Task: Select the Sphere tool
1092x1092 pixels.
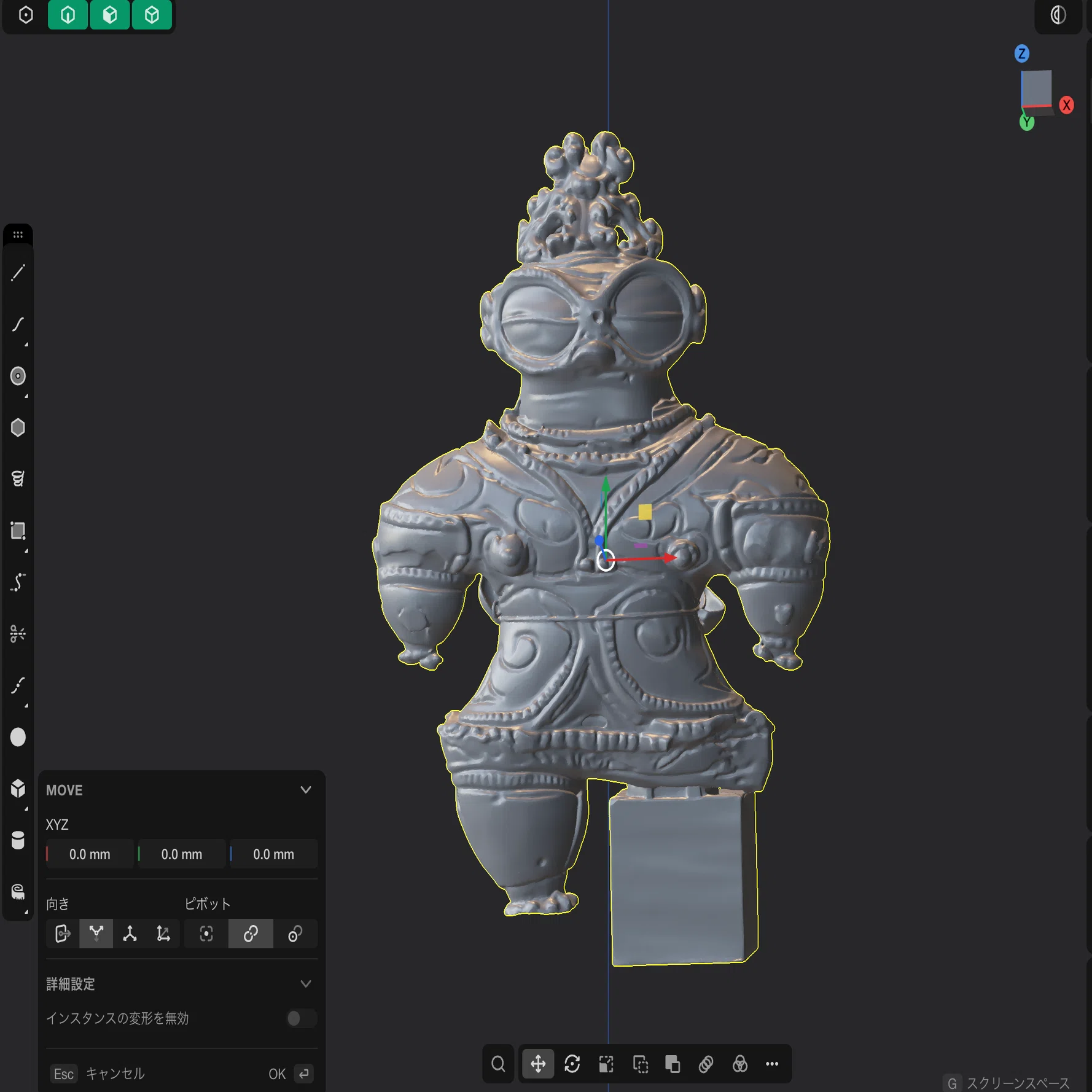Action: 18,737
